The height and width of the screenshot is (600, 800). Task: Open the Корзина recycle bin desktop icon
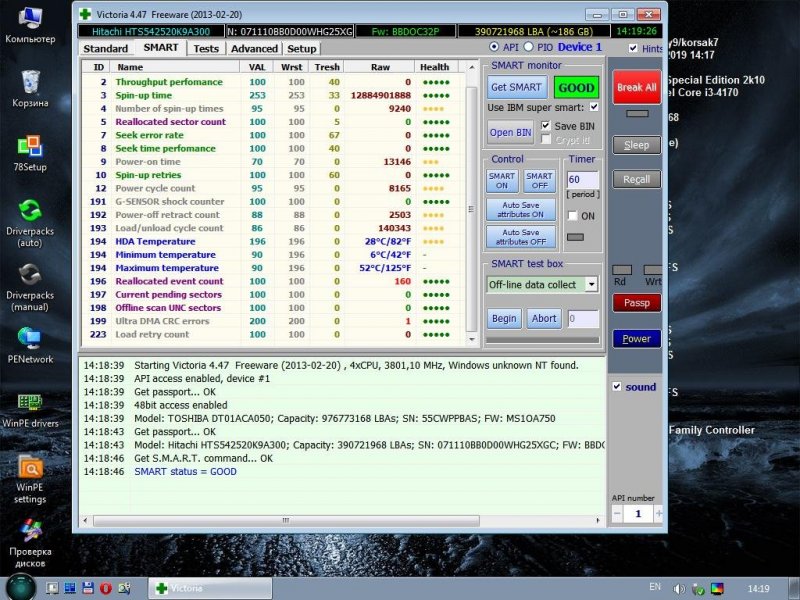(30, 83)
